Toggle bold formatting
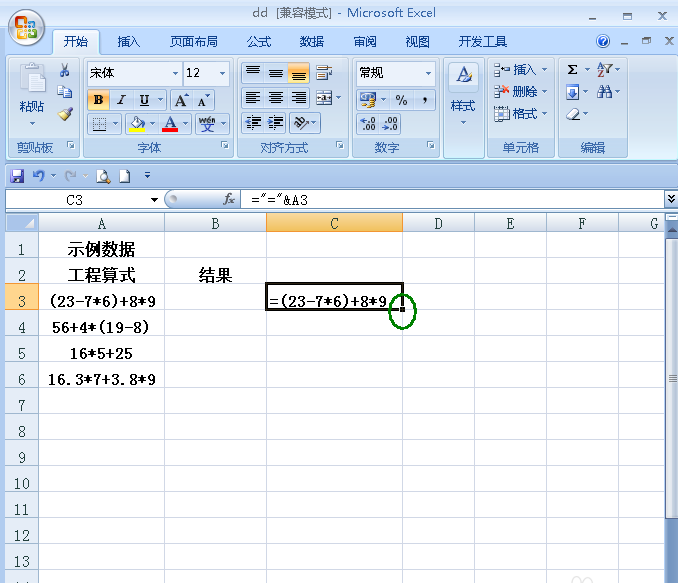The width and height of the screenshot is (678, 583). point(98,99)
